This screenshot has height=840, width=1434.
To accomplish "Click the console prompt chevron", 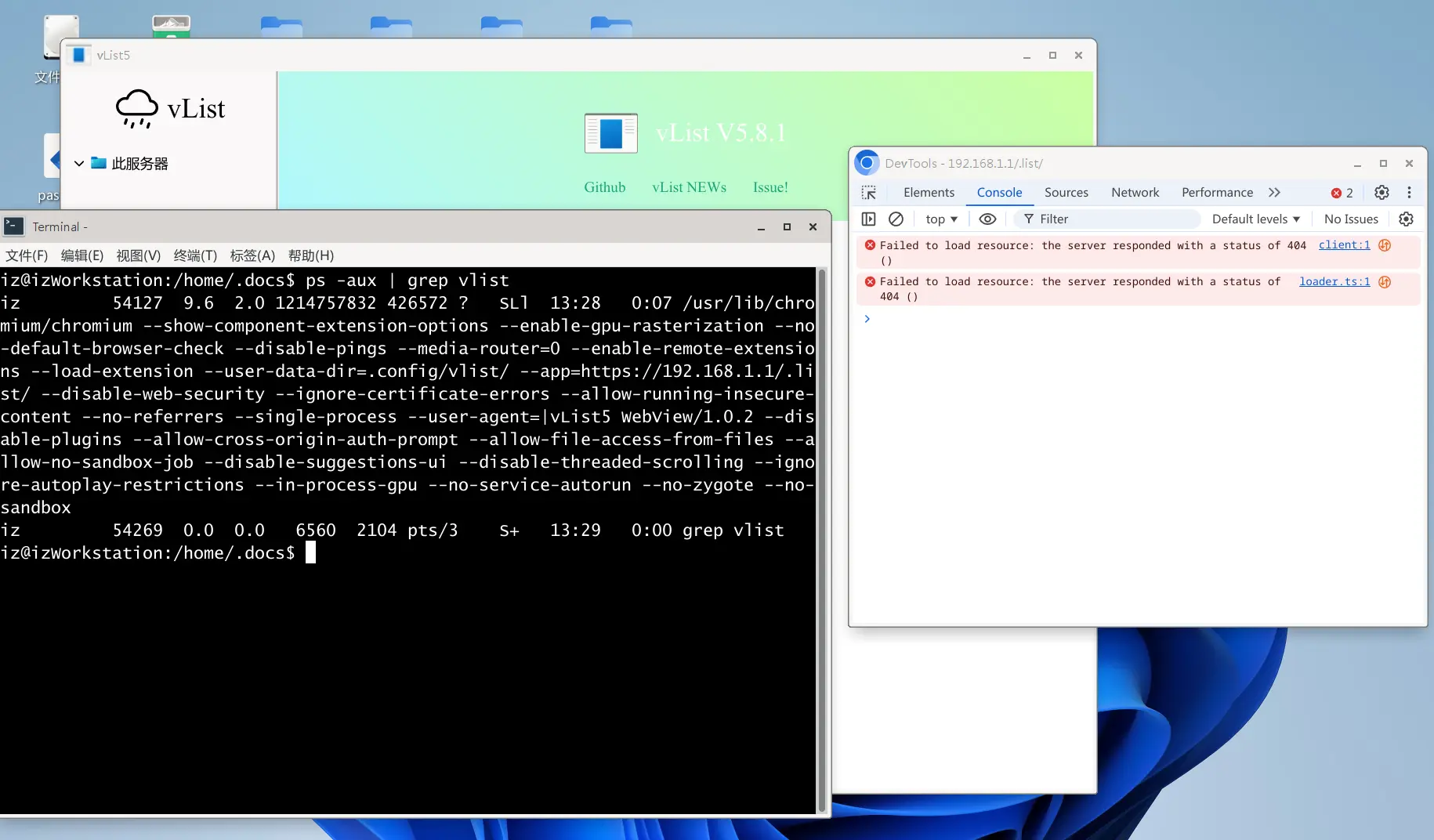I will [867, 319].
